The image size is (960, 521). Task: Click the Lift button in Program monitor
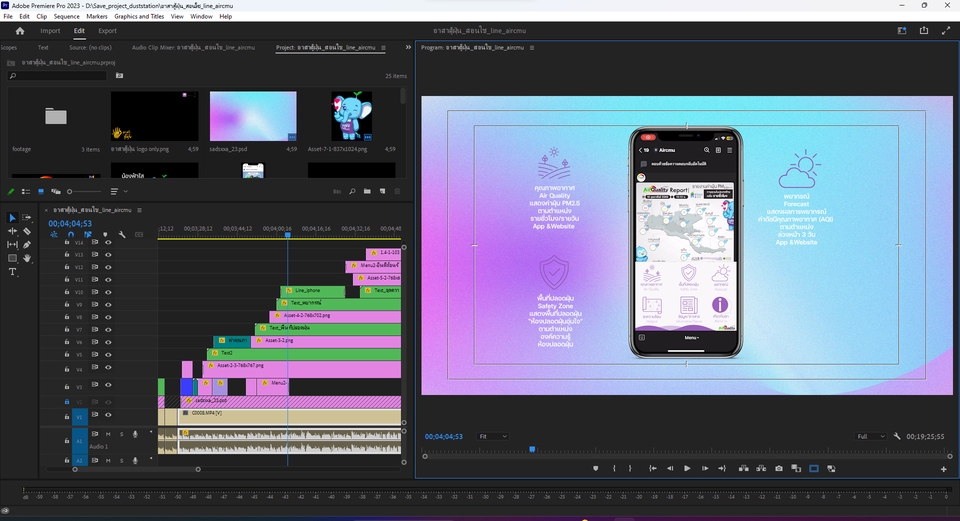743,468
